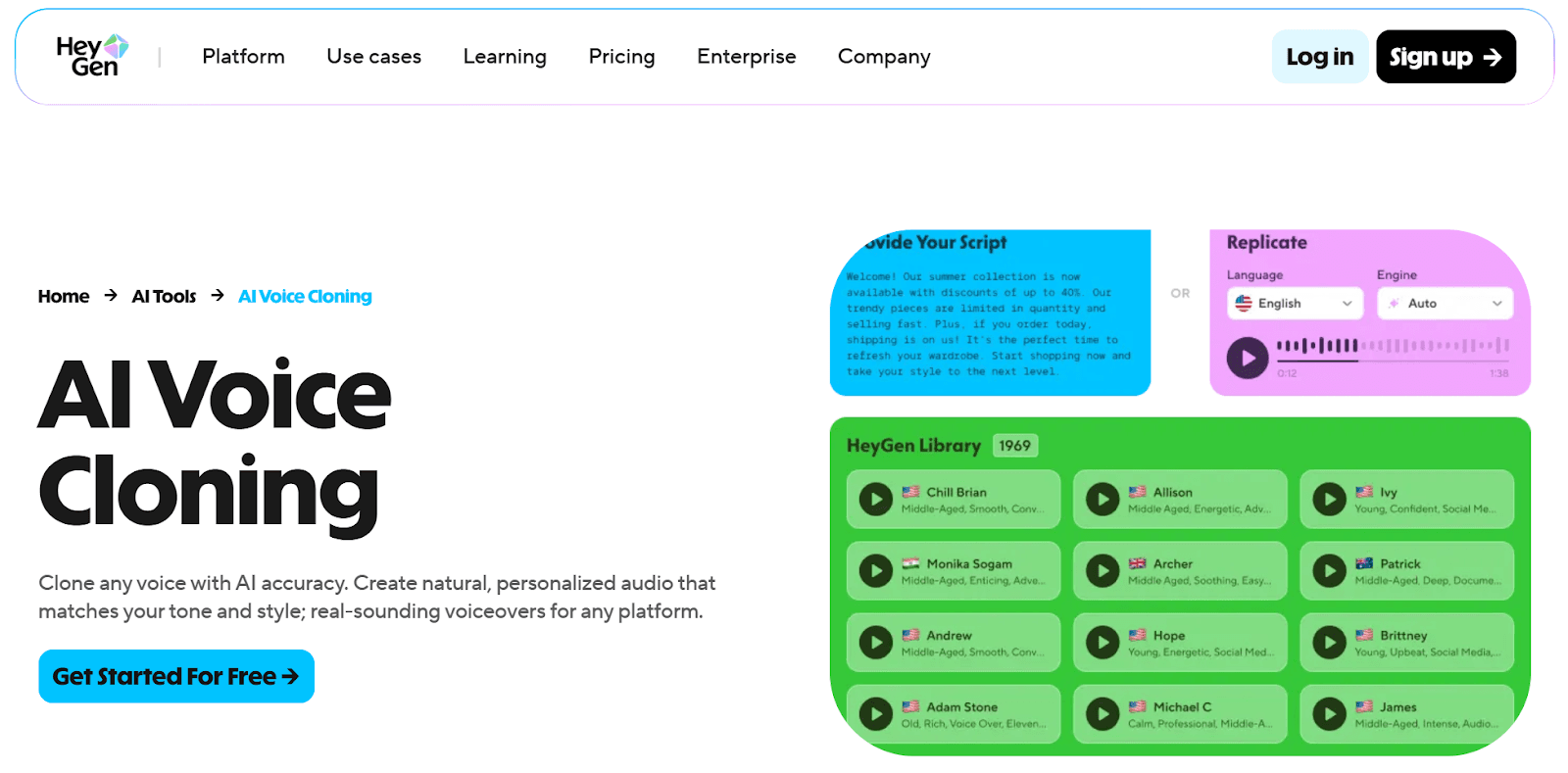1568x773 pixels.
Task: Click the Log in button
Action: pyautogui.click(x=1319, y=57)
